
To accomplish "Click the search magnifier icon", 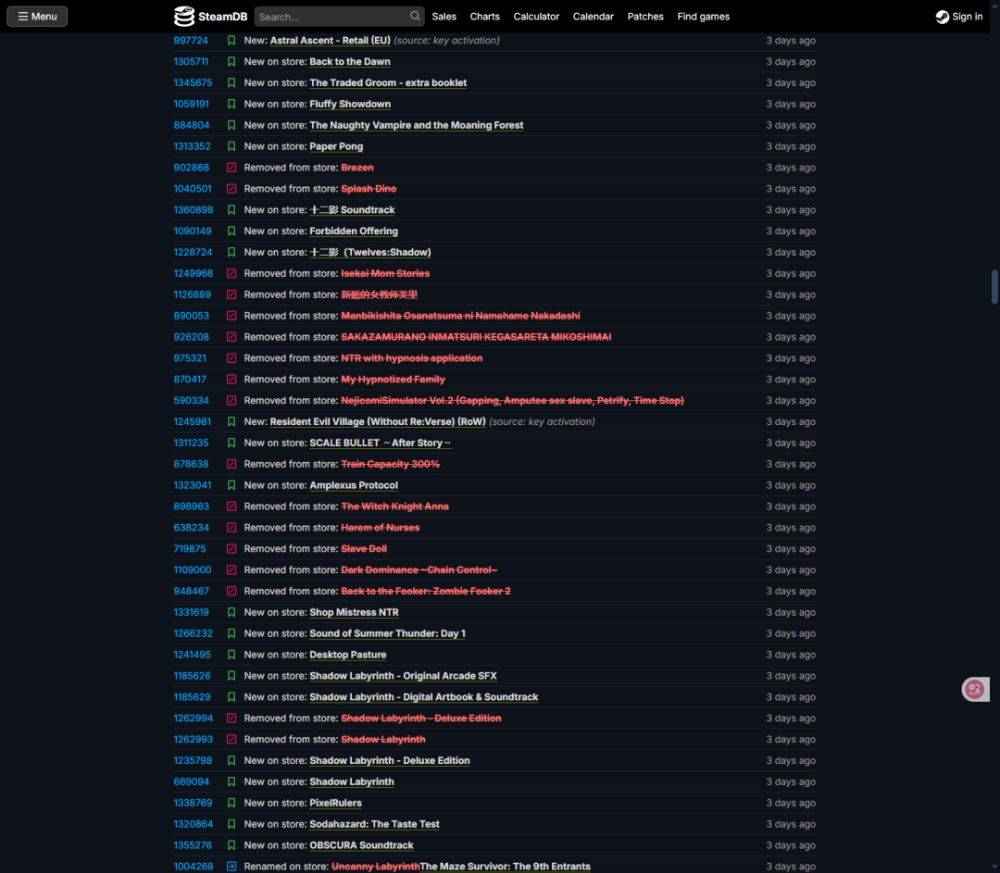I will click(x=415, y=16).
